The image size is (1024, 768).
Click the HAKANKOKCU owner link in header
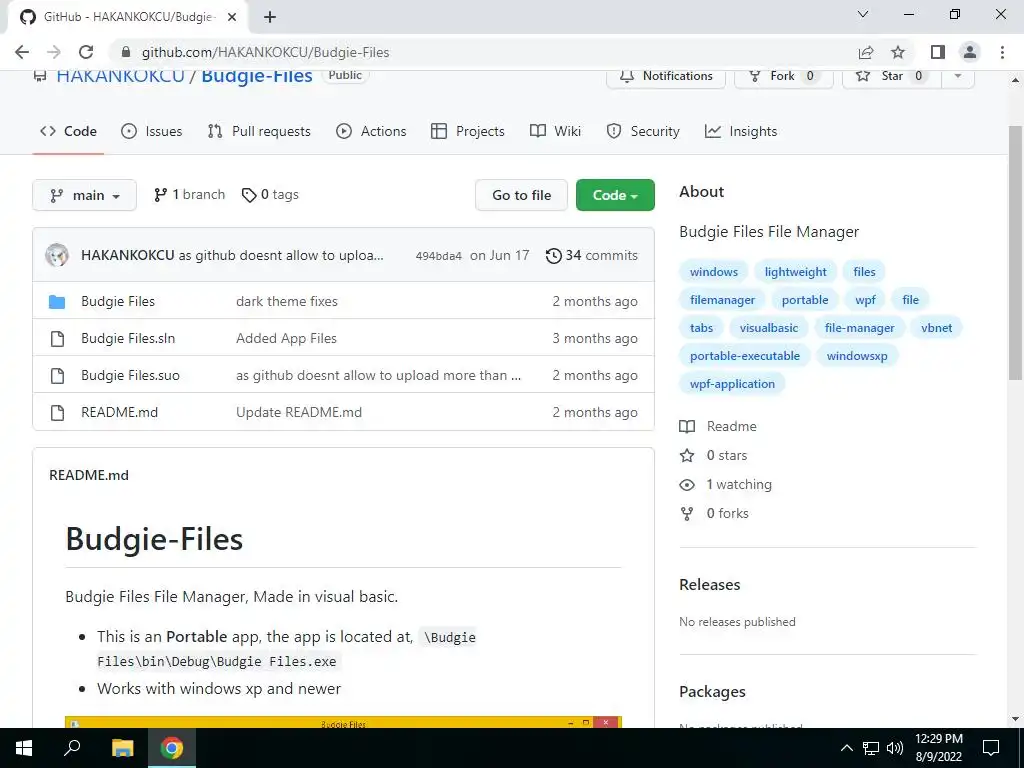click(120, 76)
